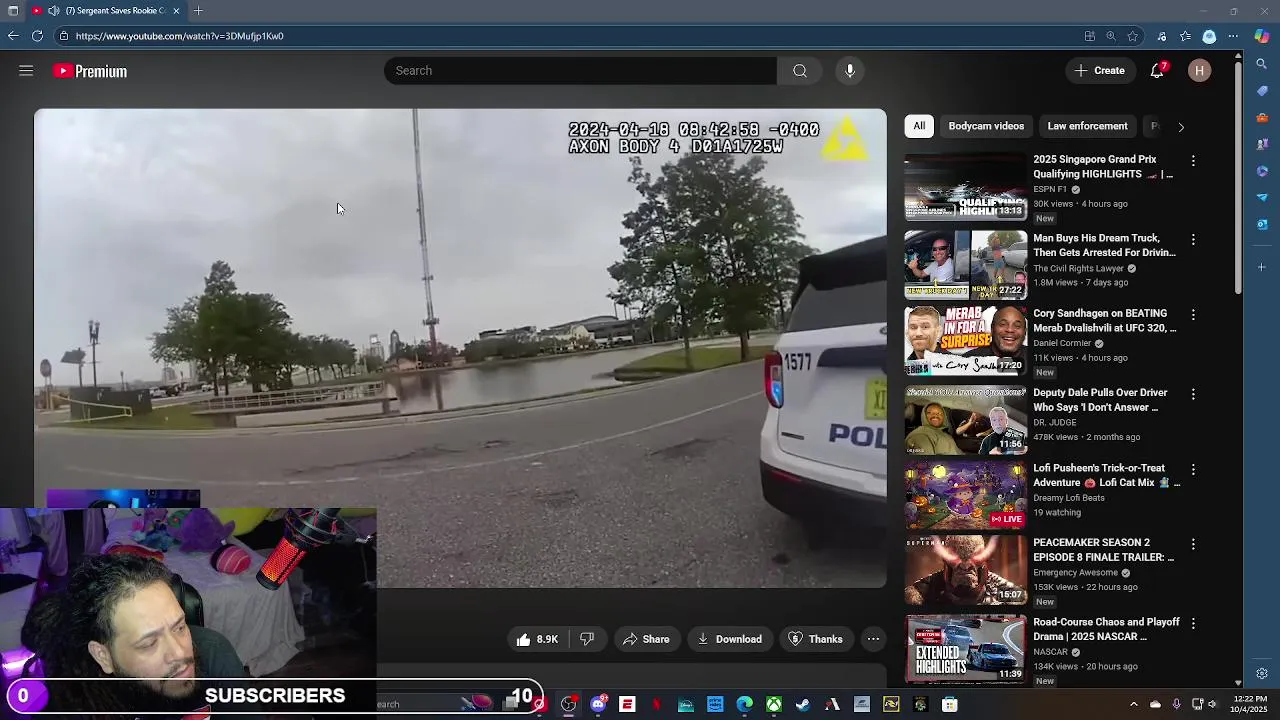Open Lofi Pusheen's Trick-or-Treat live thumbnail

pos(965,495)
